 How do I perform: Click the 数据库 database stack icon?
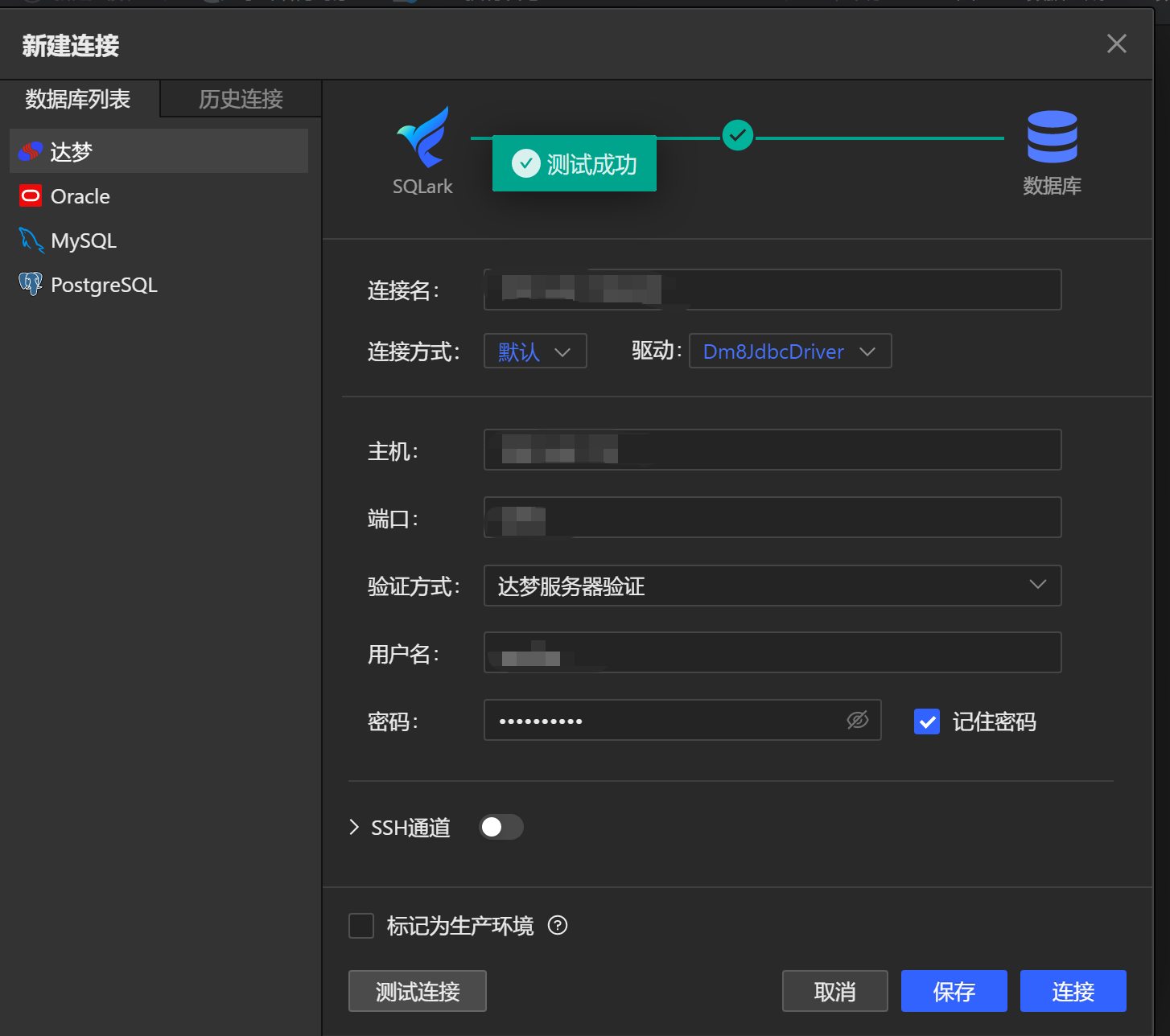[1052, 137]
